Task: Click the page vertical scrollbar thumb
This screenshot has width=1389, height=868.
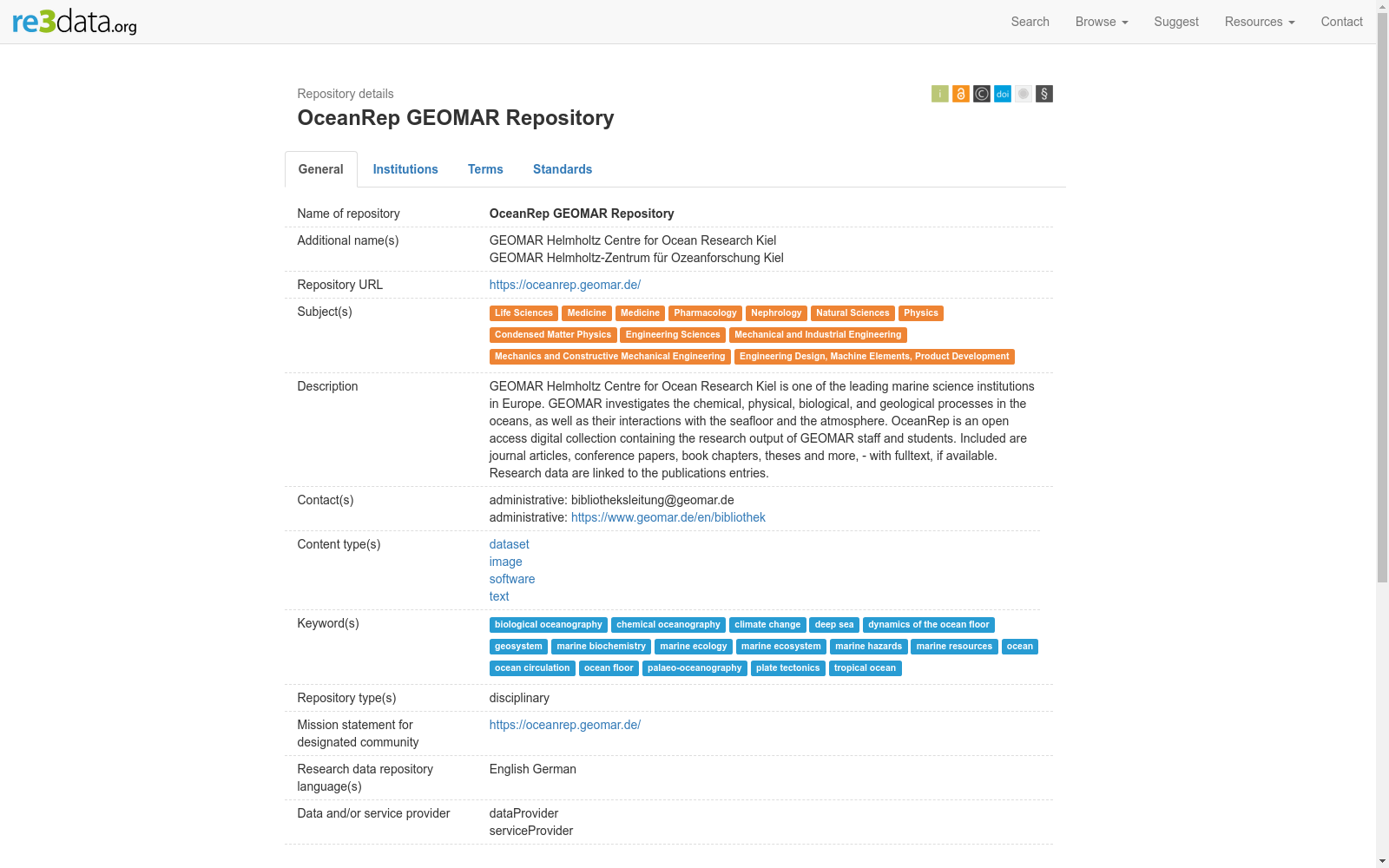Action: (x=1382, y=298)
